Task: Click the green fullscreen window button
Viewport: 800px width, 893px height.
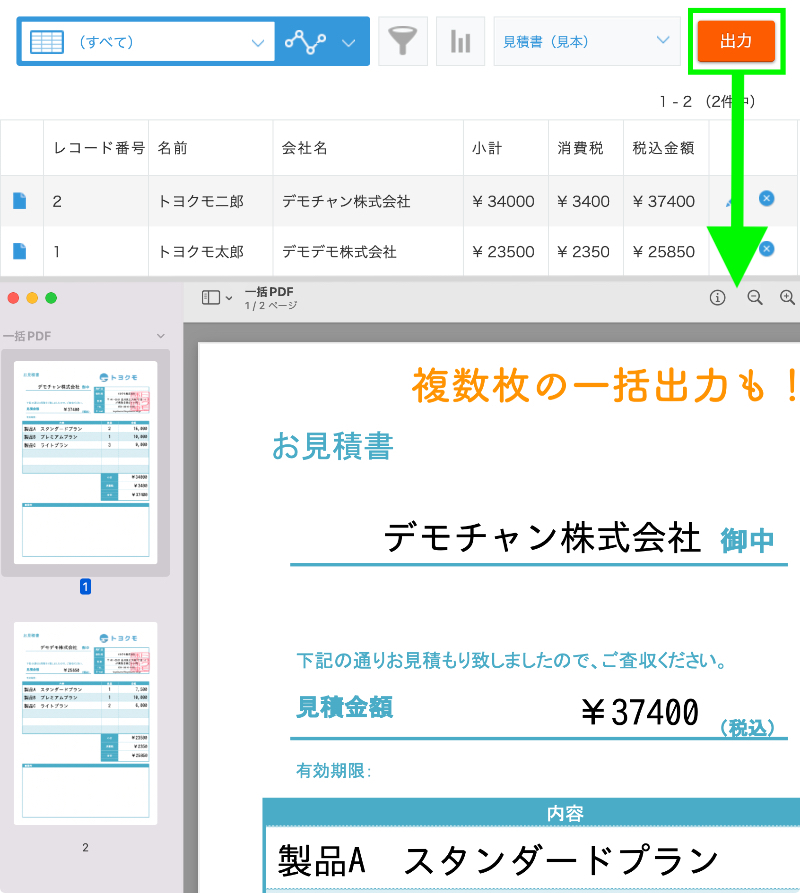Action: click(x=51, y=298)
